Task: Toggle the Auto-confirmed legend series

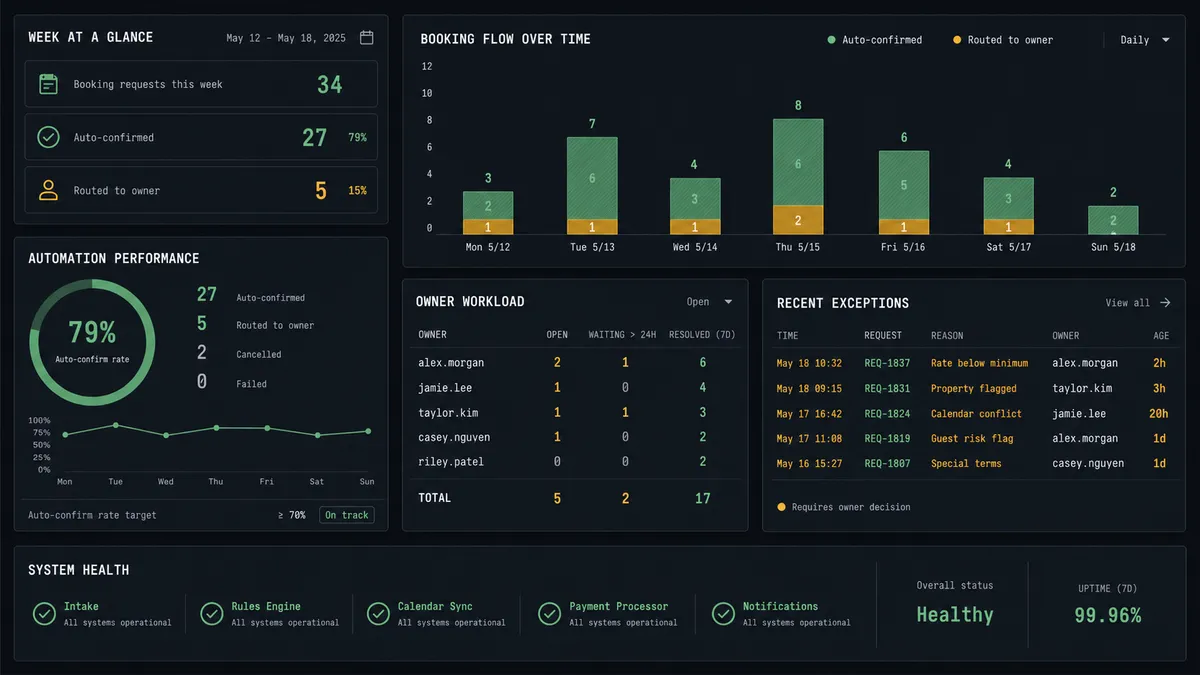Action: click(x=875, y=40)
